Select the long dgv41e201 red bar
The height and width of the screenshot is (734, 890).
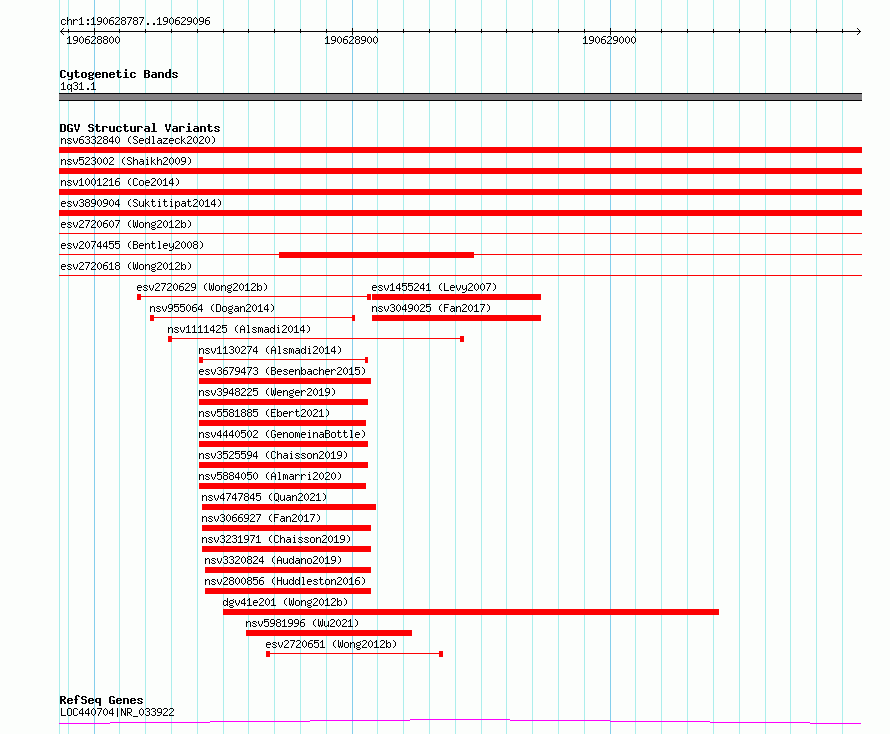[471, 612]
